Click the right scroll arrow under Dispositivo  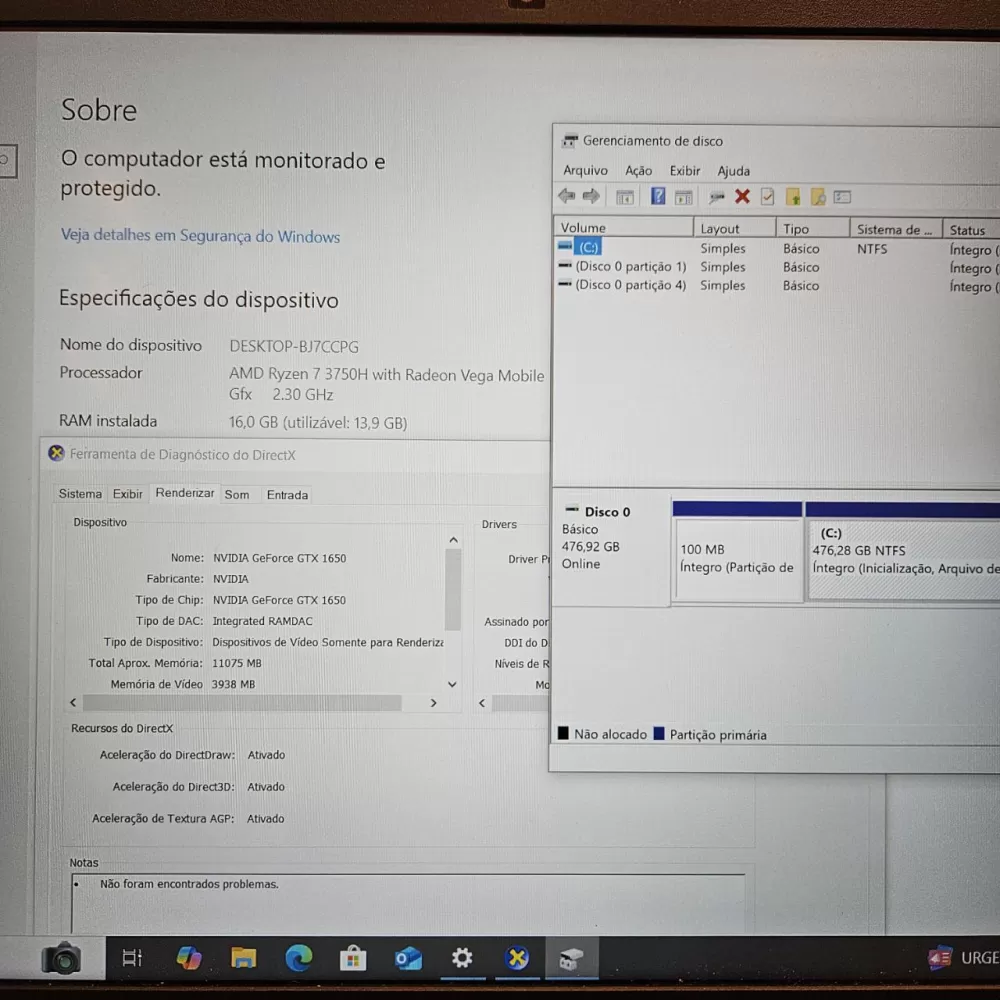(434, 703)
